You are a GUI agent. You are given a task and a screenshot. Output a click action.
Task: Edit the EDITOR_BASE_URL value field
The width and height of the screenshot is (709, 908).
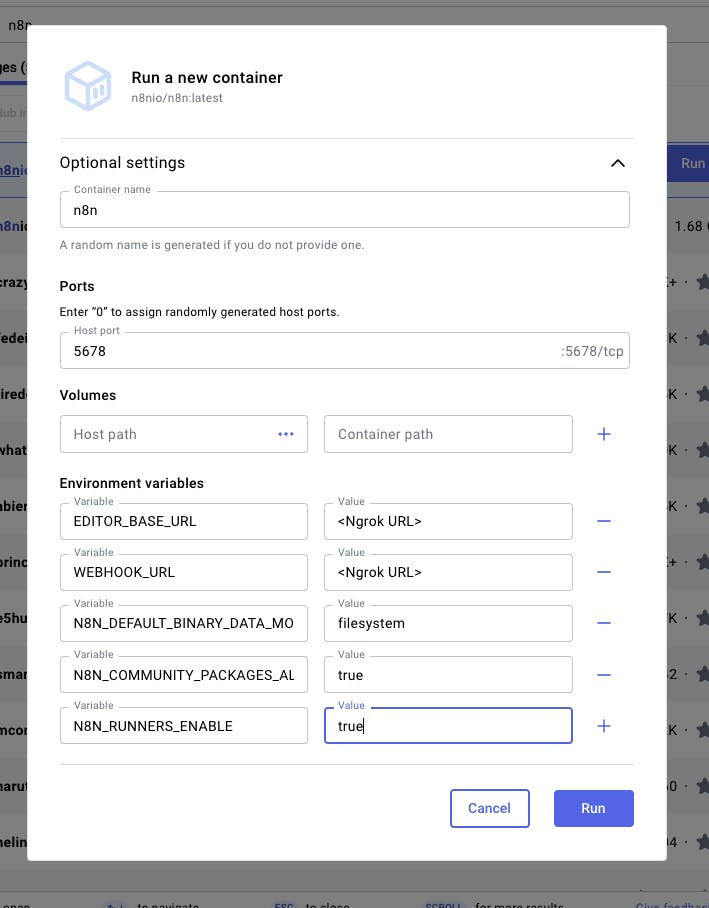(x=448, y=521)
